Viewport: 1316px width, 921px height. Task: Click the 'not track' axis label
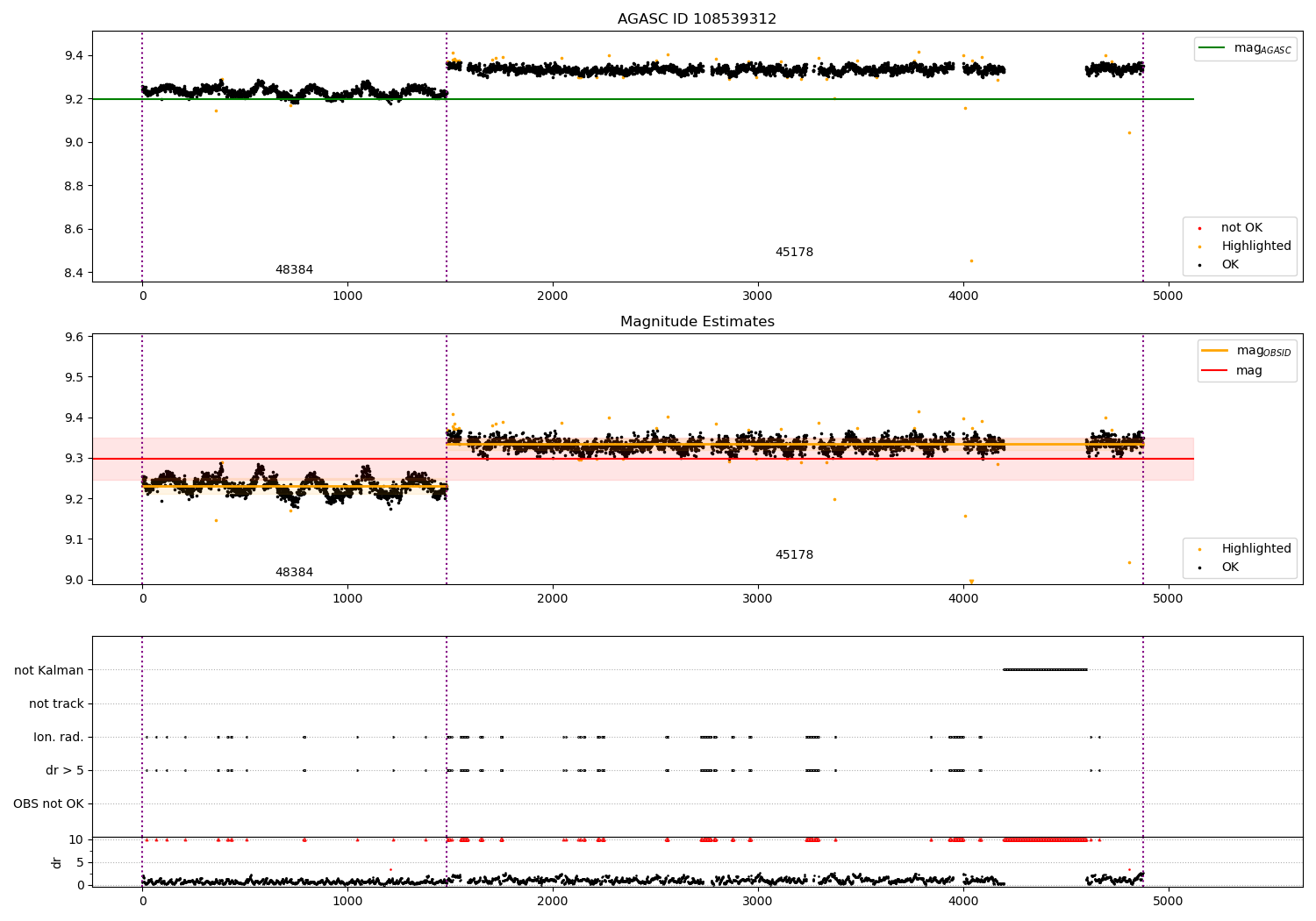click(x=56, y=704)
